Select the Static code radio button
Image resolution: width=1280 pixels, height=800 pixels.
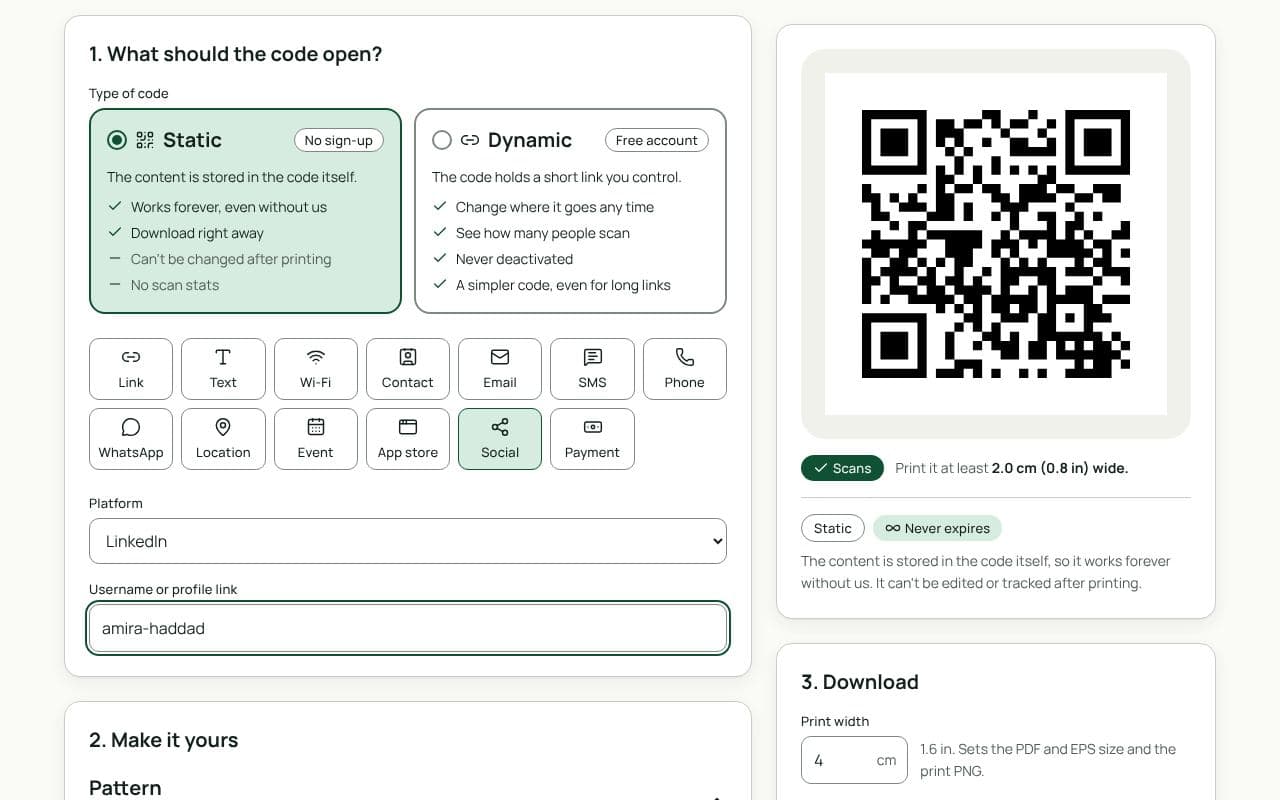coord(117,140)
